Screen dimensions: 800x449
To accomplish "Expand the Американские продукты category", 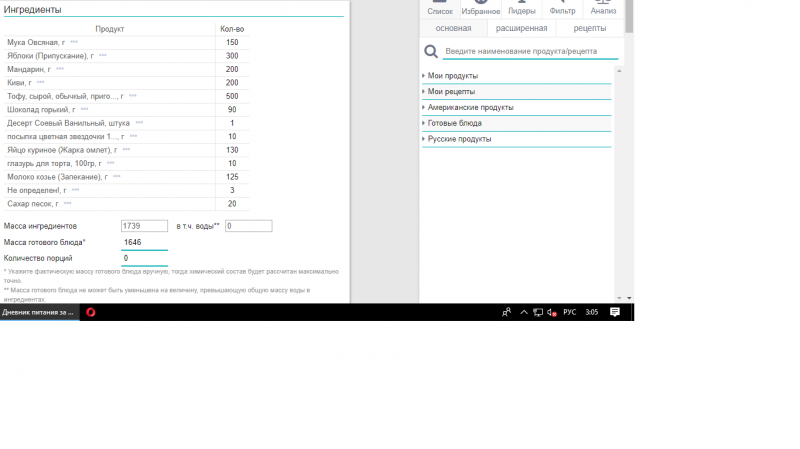I will [470, 107].
